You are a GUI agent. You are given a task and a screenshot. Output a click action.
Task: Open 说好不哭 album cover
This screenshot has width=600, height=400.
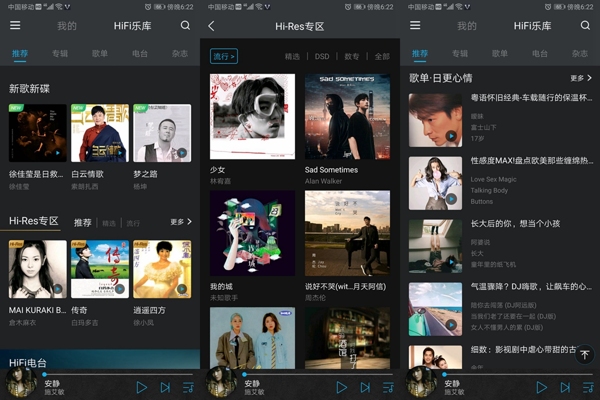coord(347,233)
